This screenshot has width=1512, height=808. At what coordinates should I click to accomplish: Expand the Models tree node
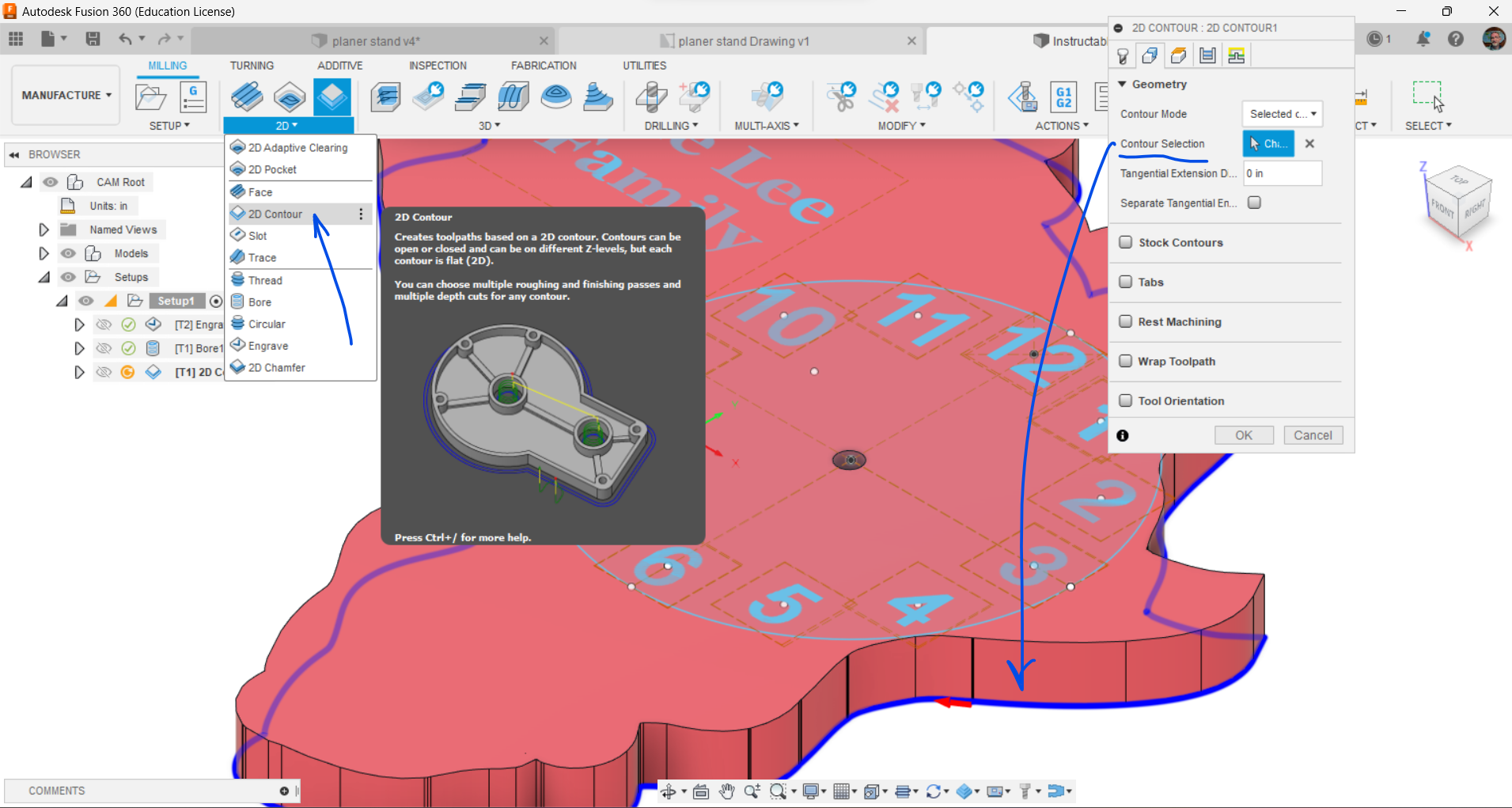[x=44, y=253]
